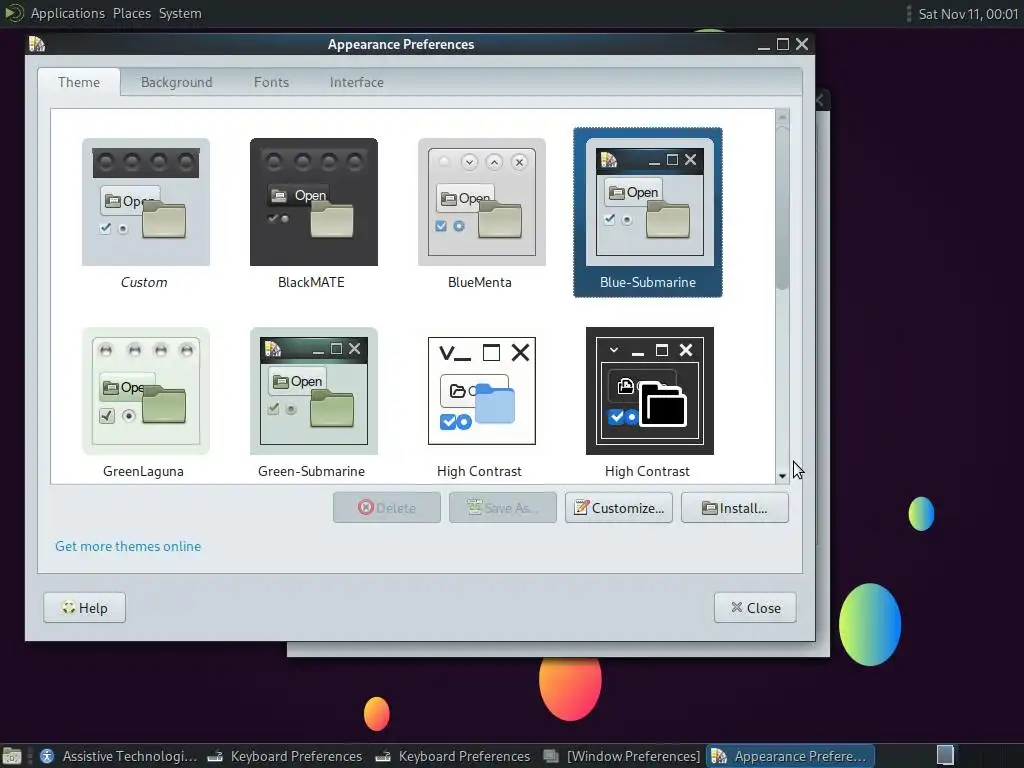The image size is (1024, 768).
Task: Switch to Assistive Technologies taskbar entry
Action: click(x=118, y=756)
